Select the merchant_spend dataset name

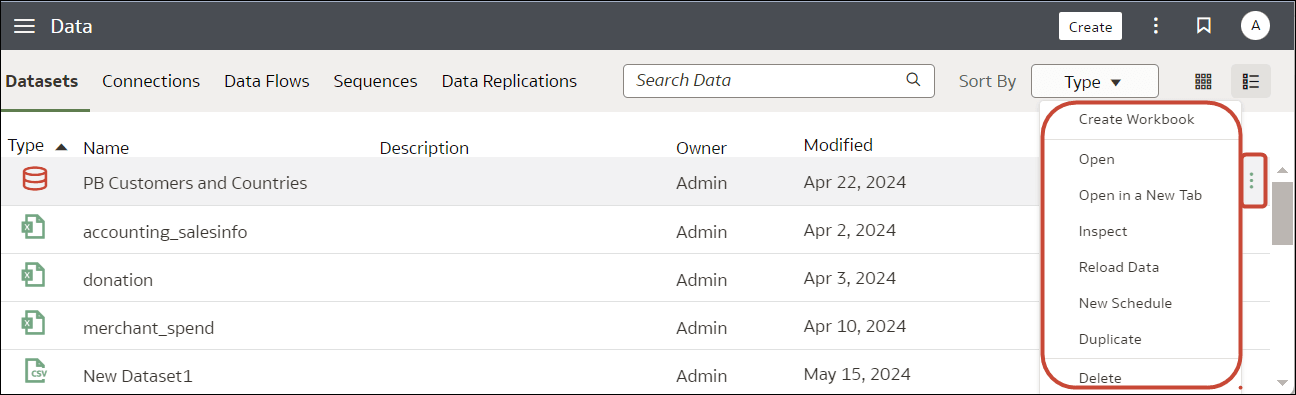148,328
